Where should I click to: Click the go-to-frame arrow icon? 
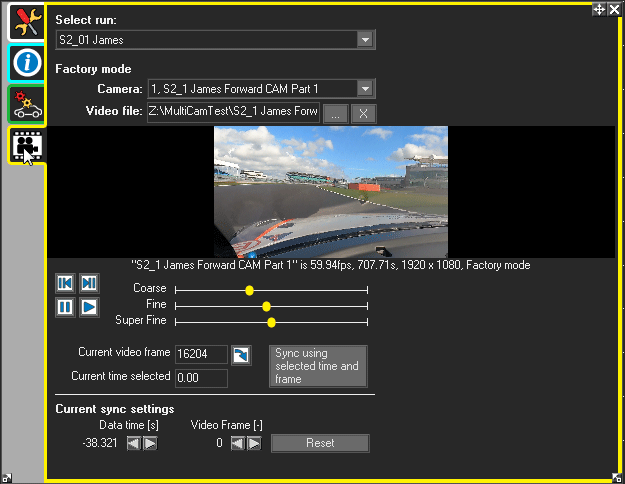click(241, 354)
